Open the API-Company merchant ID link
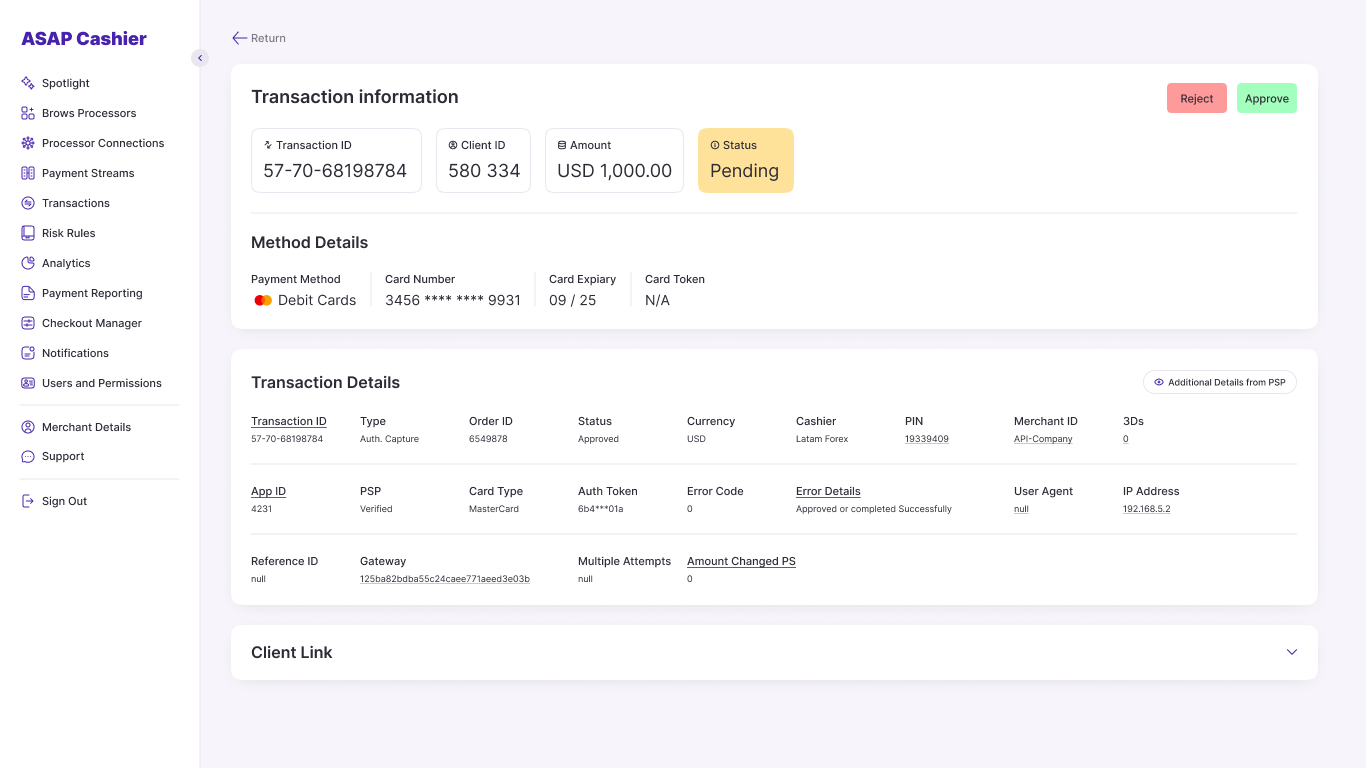1366x768 pixels. tap(1043, 439)
